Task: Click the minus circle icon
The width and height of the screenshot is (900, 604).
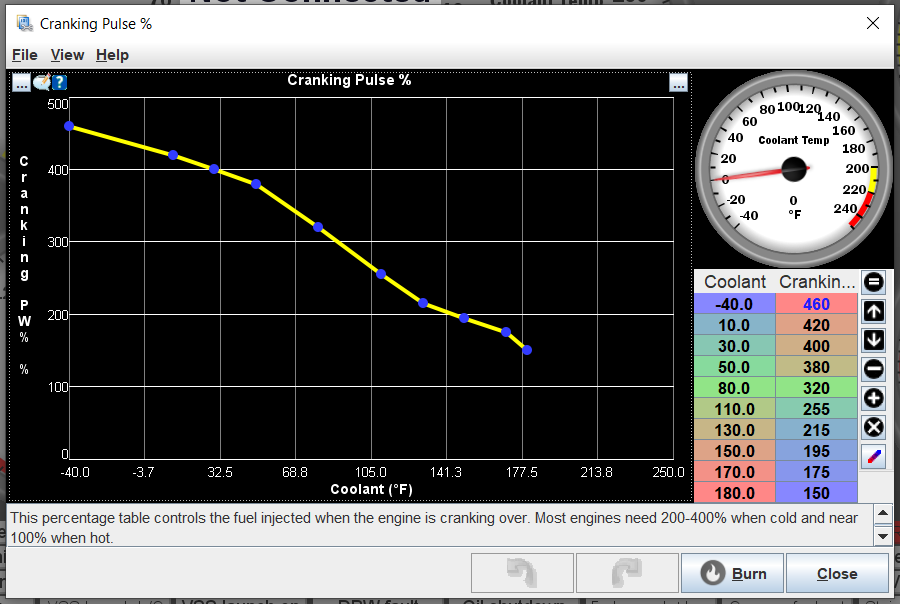Action: pos(874,369)
